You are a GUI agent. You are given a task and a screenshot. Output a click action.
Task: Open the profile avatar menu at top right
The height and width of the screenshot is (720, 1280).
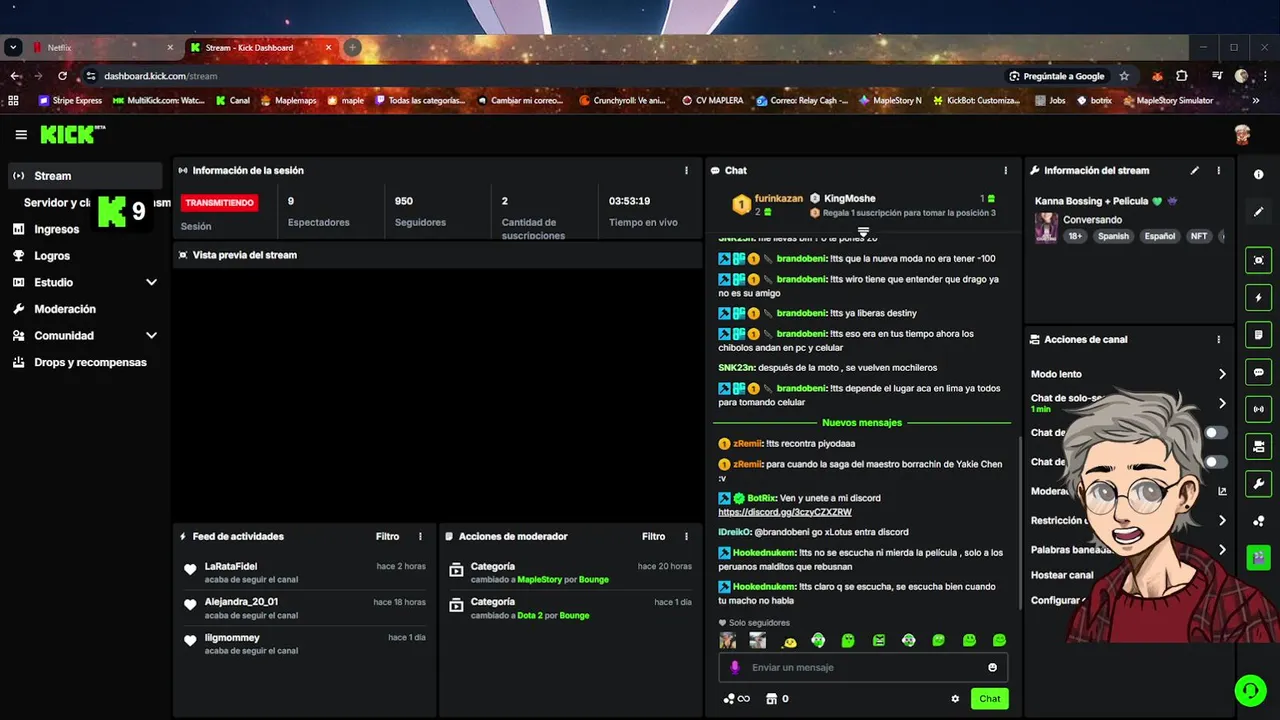click(1242, 135)
